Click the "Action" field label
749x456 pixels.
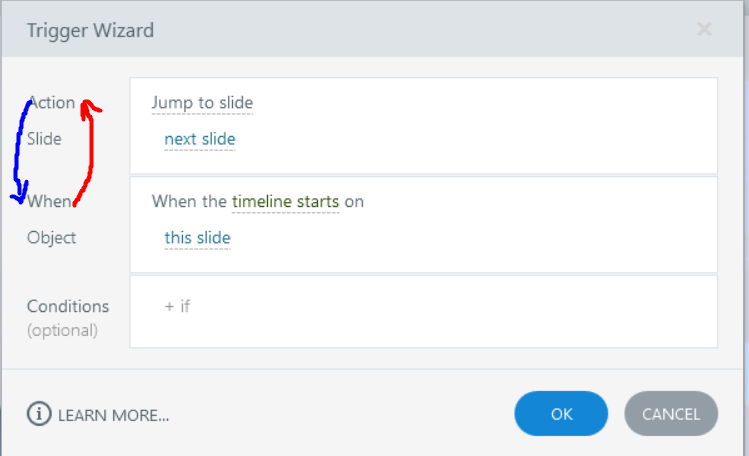(x=54, y=103)
